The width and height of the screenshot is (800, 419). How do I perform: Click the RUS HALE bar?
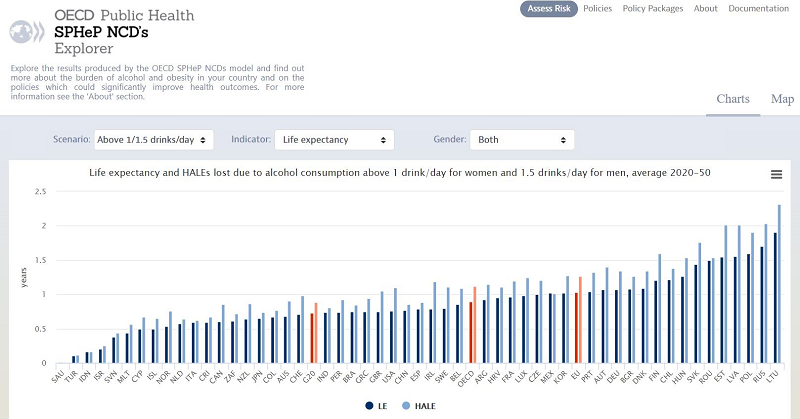point(765,293)
